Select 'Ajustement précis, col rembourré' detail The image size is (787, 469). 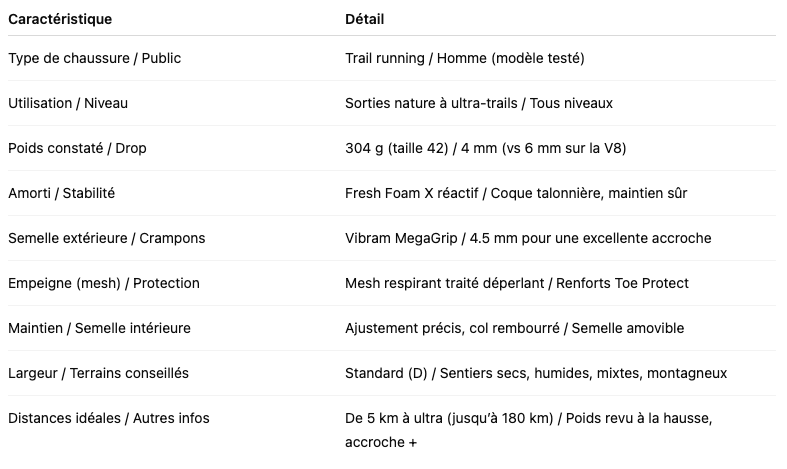coord(452,328)
